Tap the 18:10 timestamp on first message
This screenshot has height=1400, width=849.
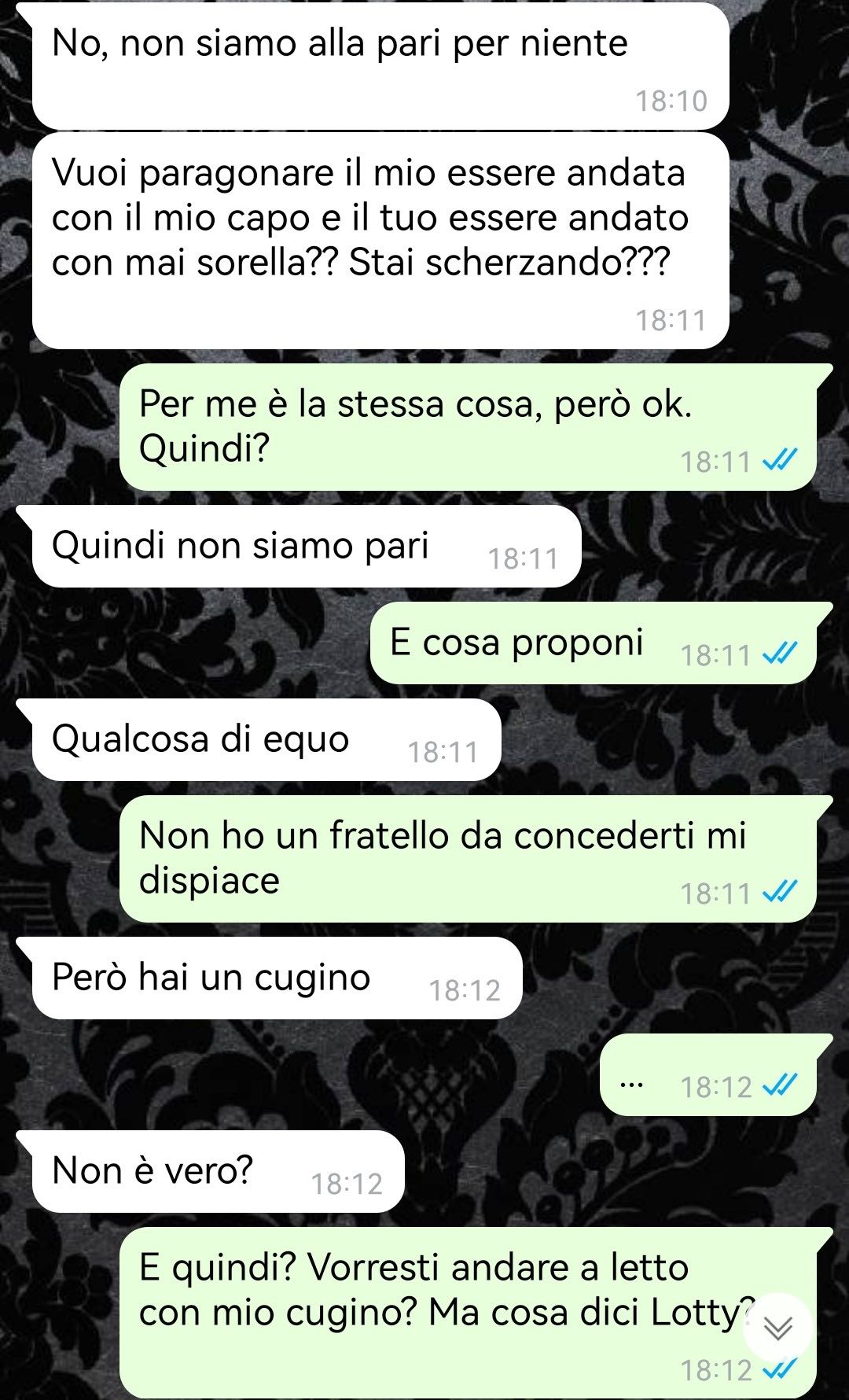(671, 101)
